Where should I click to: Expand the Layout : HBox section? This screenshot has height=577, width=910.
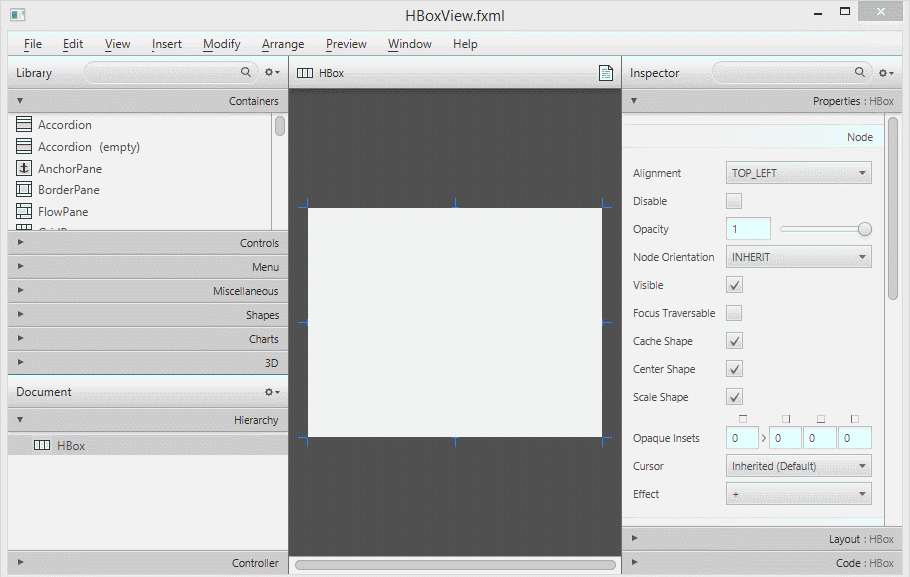[762, 539]
